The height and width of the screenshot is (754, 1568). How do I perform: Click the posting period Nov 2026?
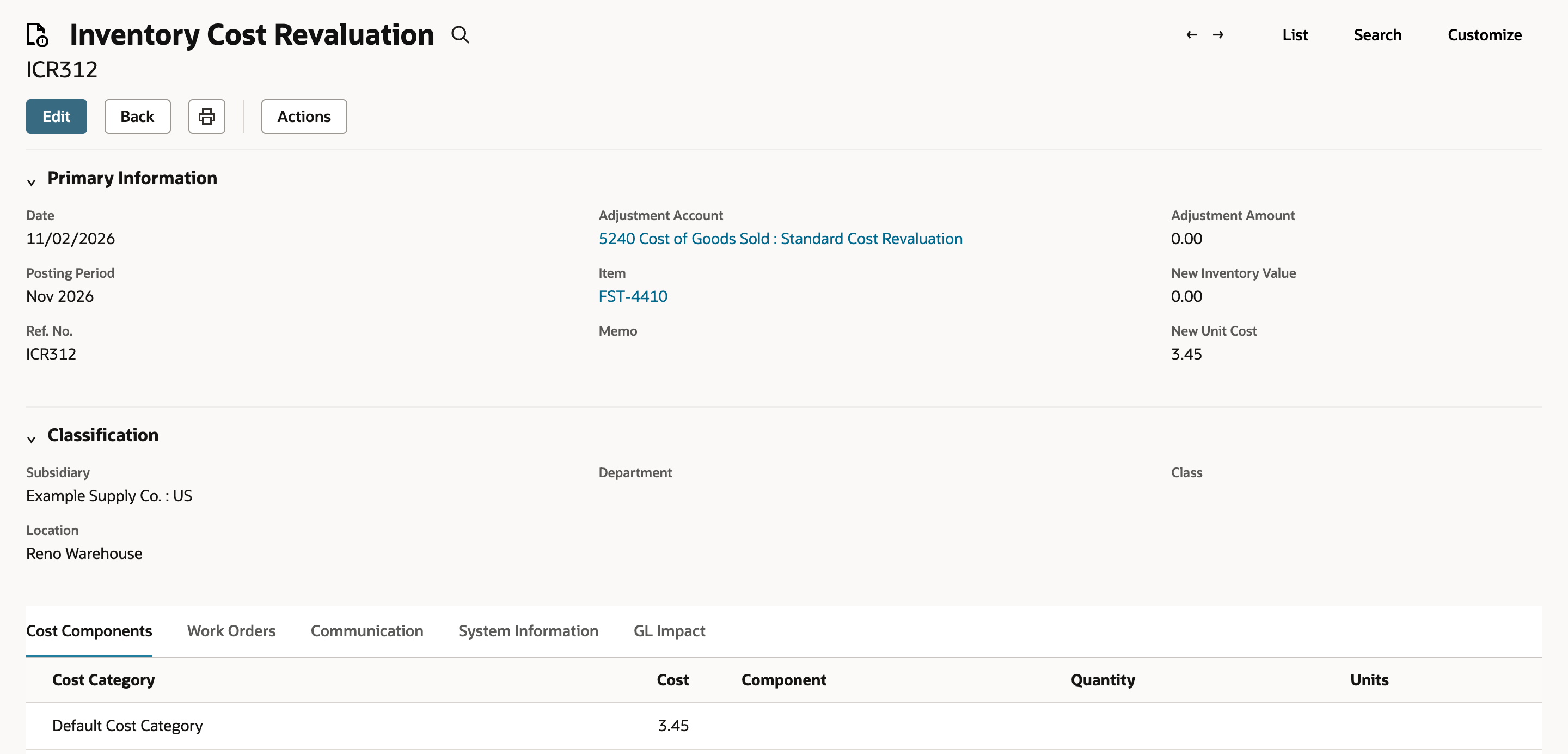60,296
